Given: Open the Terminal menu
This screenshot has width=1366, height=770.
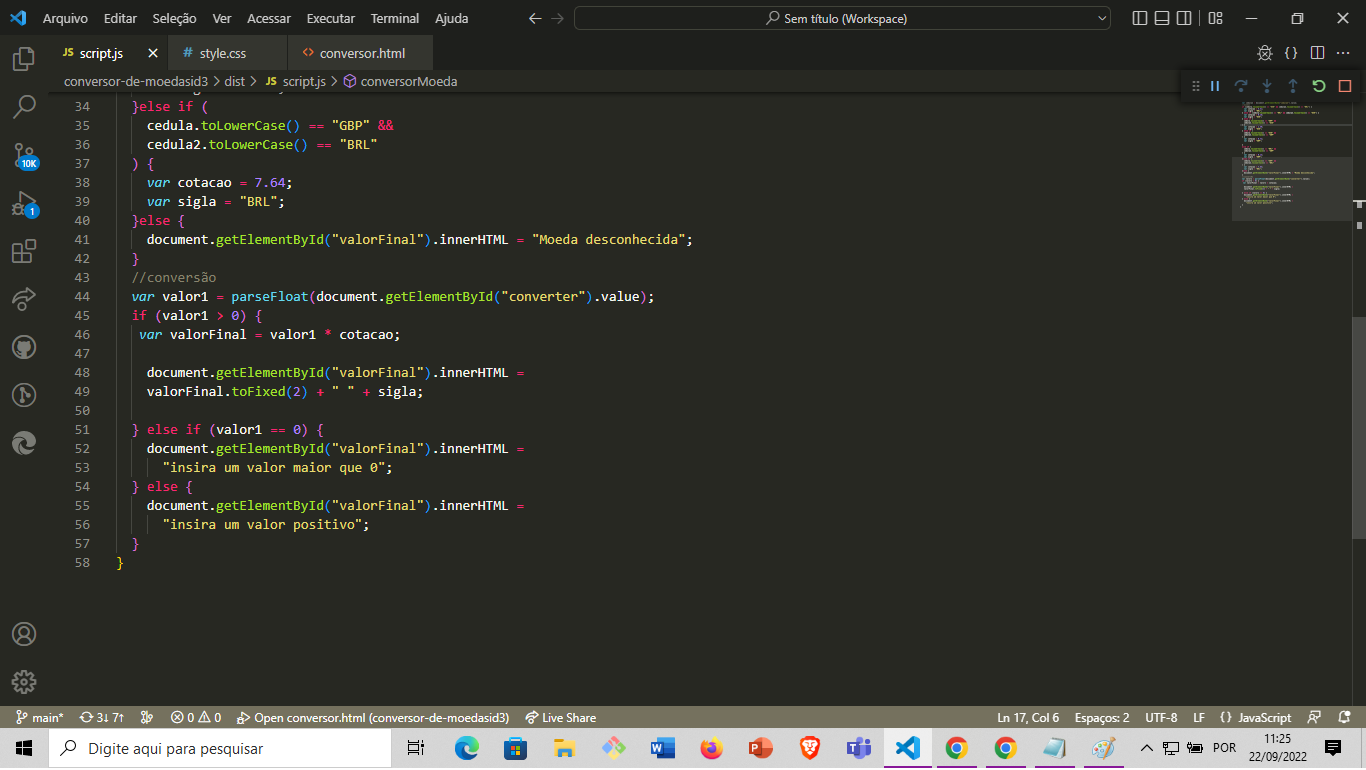Looking at the screenshot, I should click(395, 18).
